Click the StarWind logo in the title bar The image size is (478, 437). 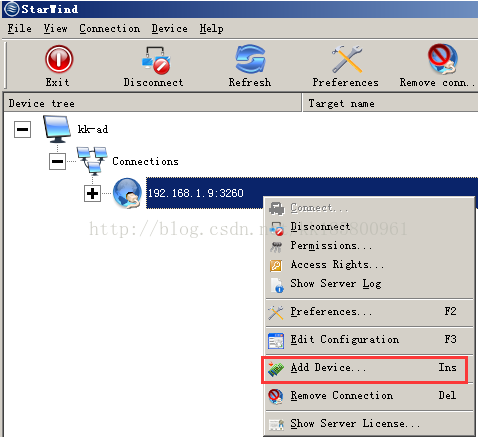12,9
